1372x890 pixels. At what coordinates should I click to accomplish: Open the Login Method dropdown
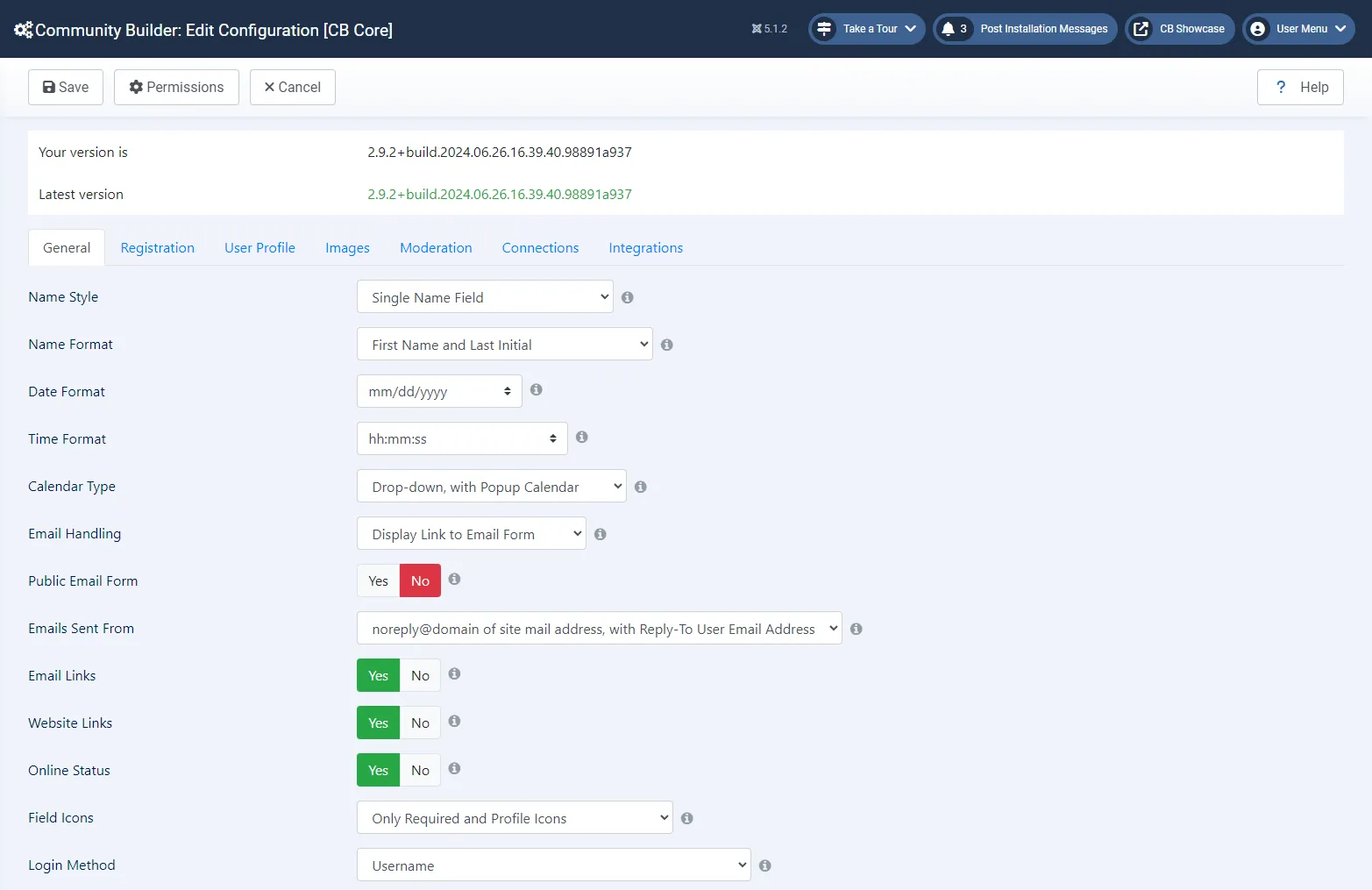pos(553,865)
